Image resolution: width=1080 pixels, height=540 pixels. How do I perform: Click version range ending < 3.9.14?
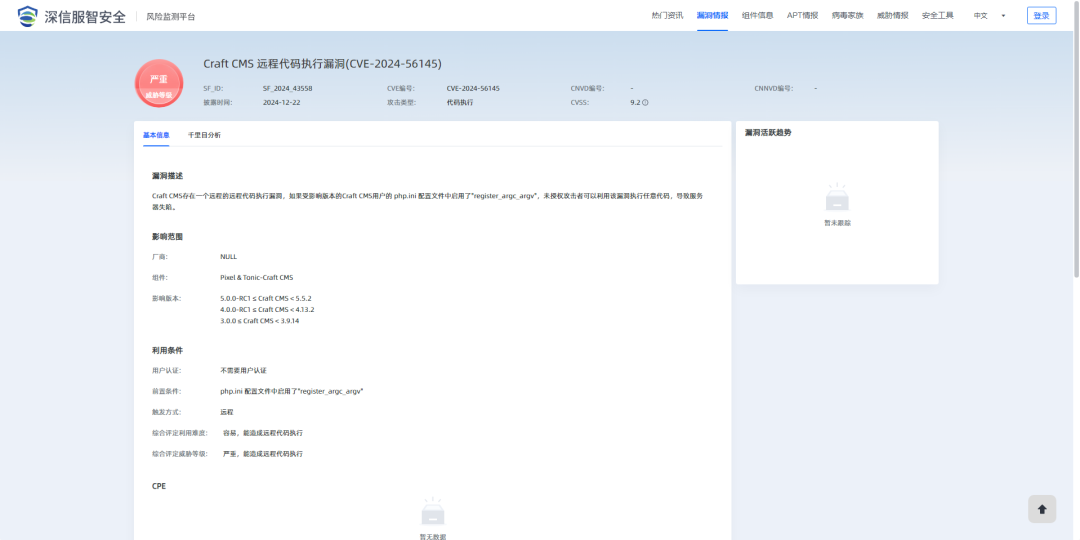pos(260,320)
